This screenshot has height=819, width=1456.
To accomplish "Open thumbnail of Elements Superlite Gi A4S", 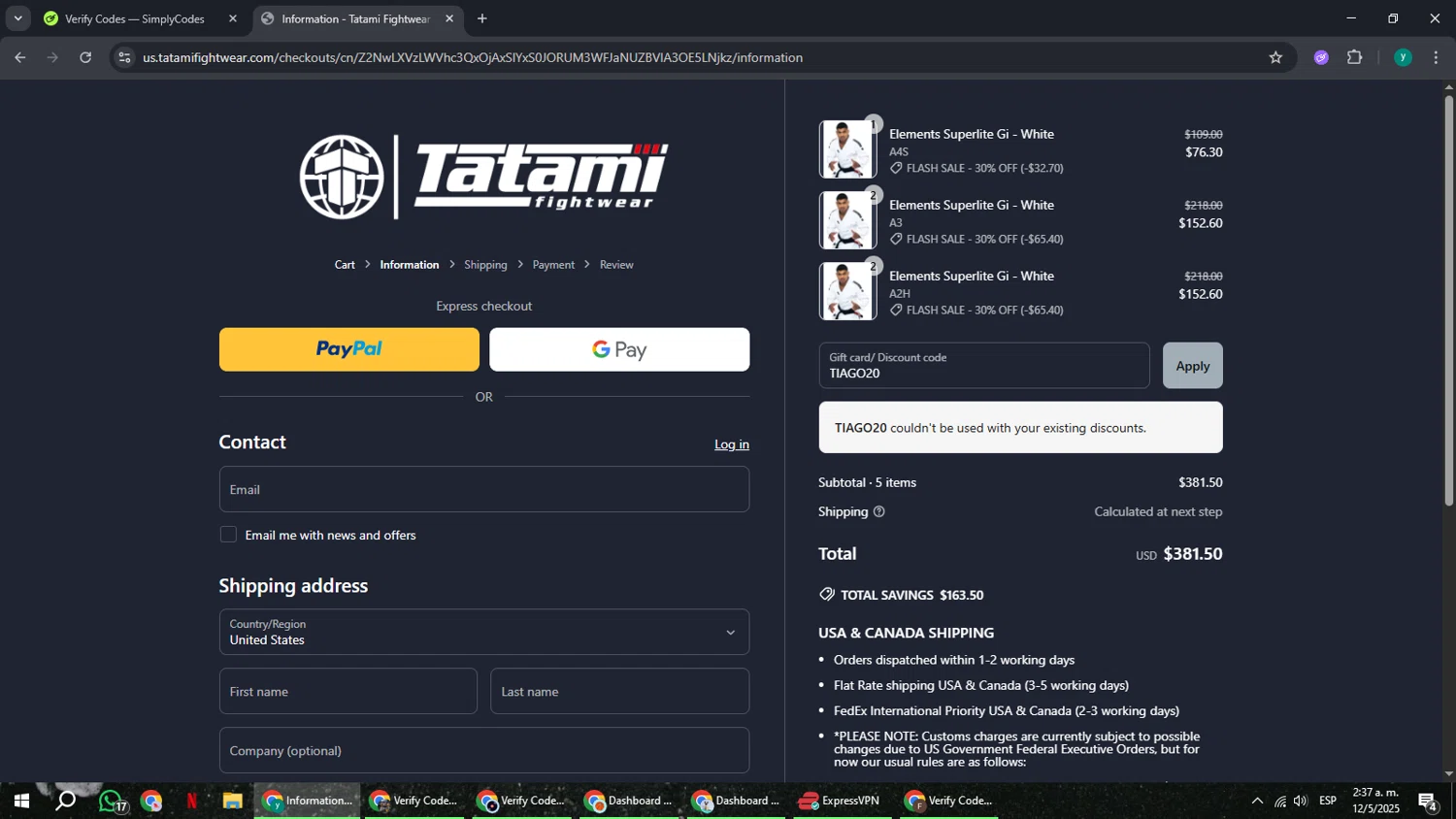I will click(x=847, y=149).
